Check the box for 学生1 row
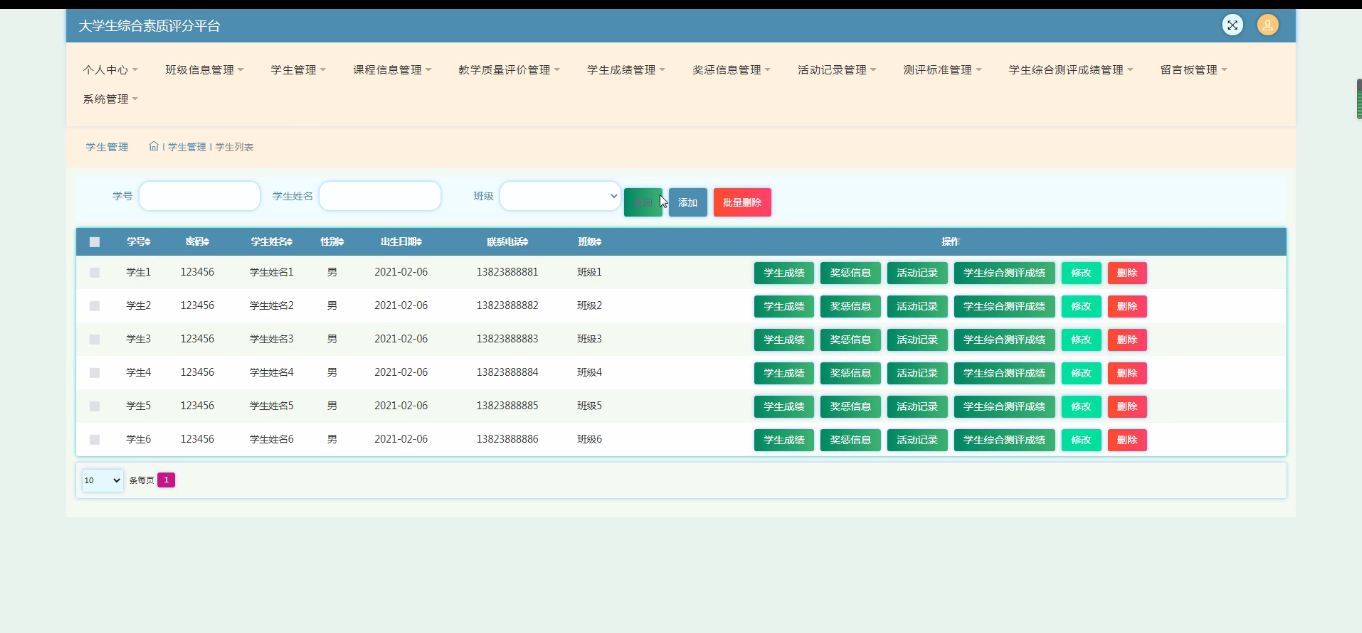Image resolution: width=1362 pixels, height=633 pixels. tap(95, 272)
